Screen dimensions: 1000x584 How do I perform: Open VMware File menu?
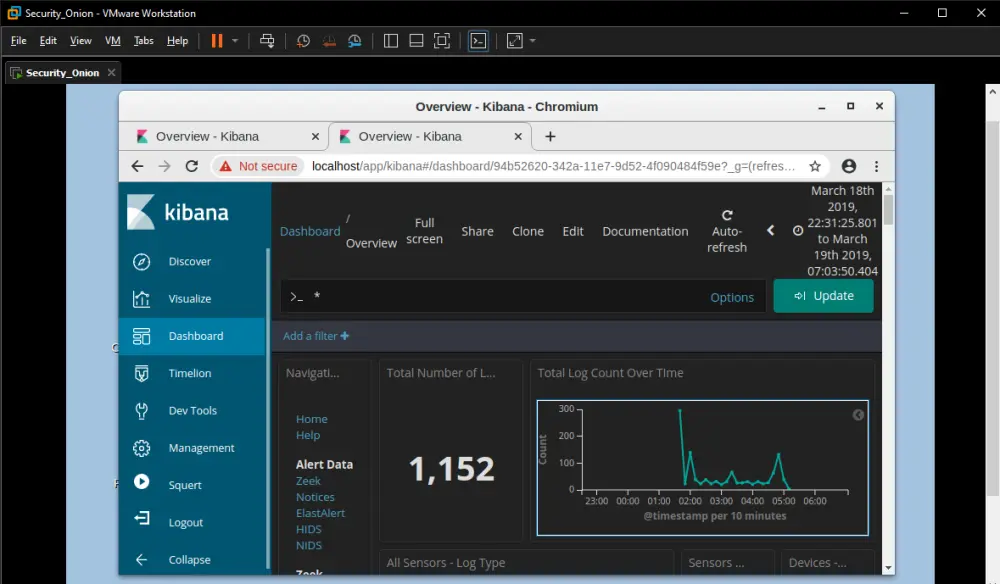(x=18, y=41)
